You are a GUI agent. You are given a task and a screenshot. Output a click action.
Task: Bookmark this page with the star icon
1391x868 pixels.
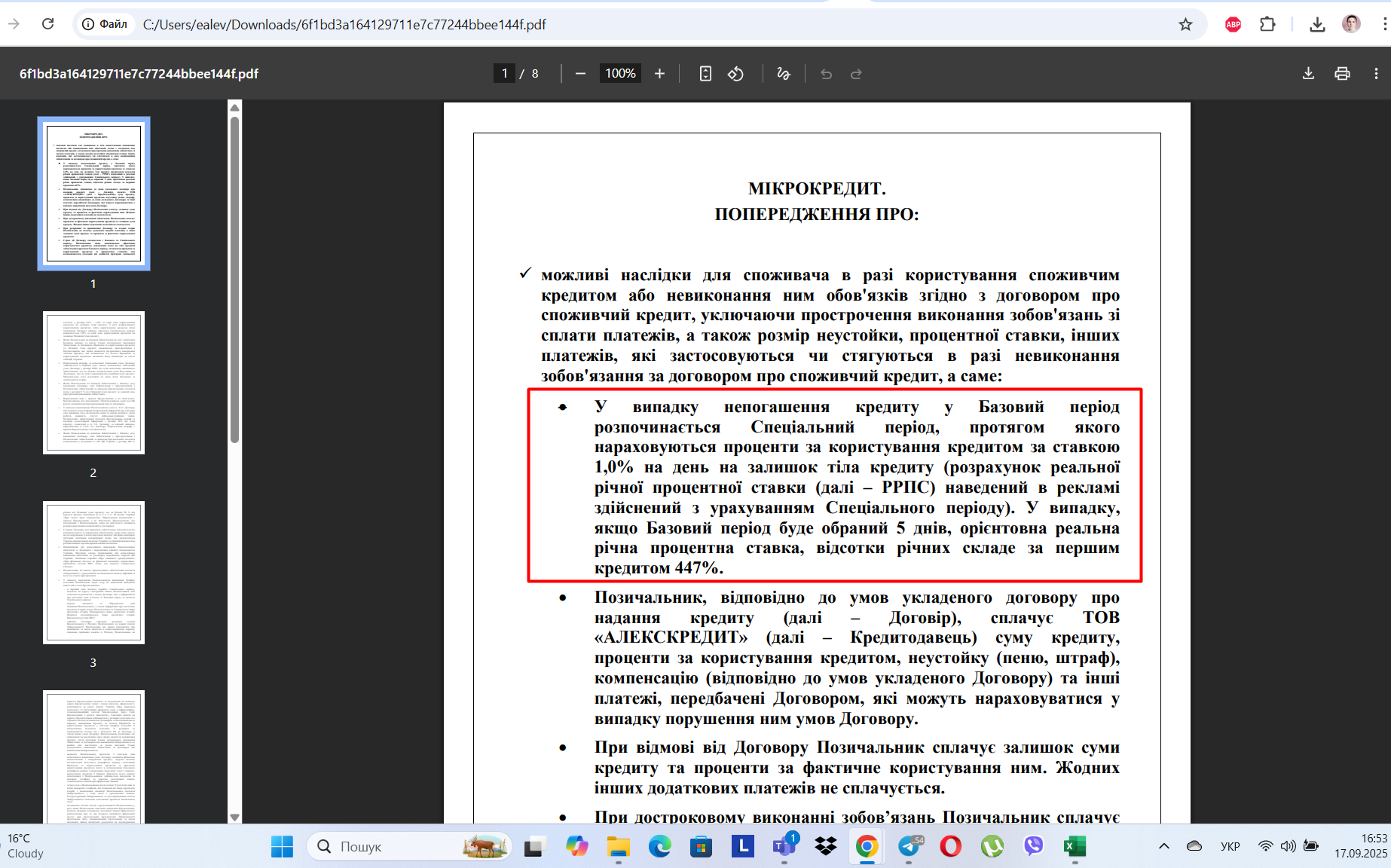tap(1185, 24)
